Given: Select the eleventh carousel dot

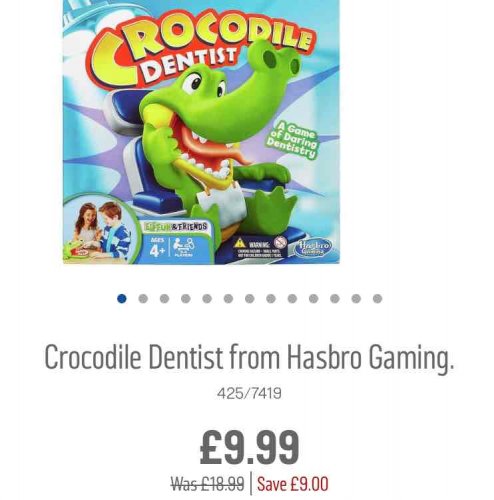Looking at the screenshot, I should pyautogui.click(x=335, y=298).
